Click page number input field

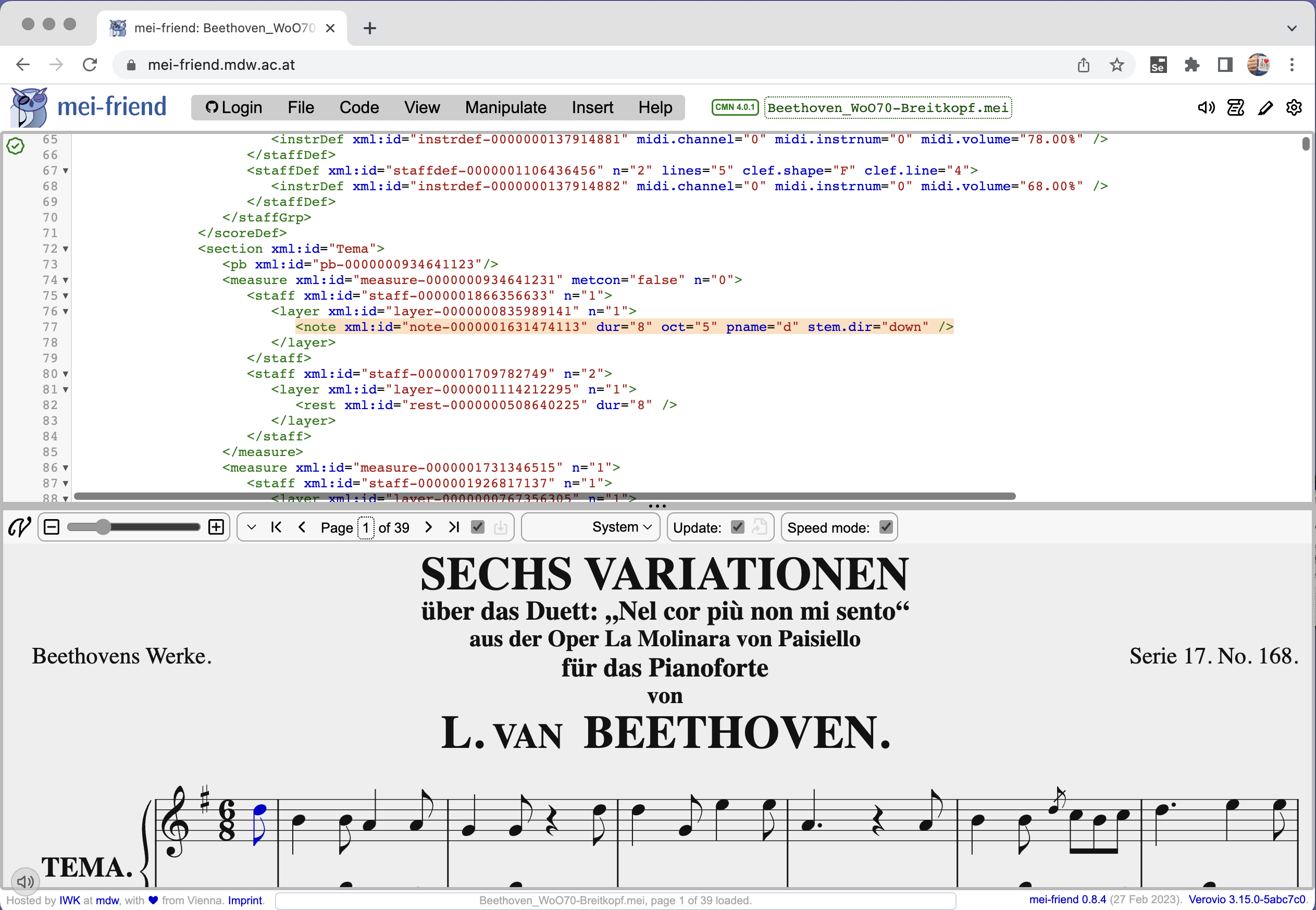(364, 527)
